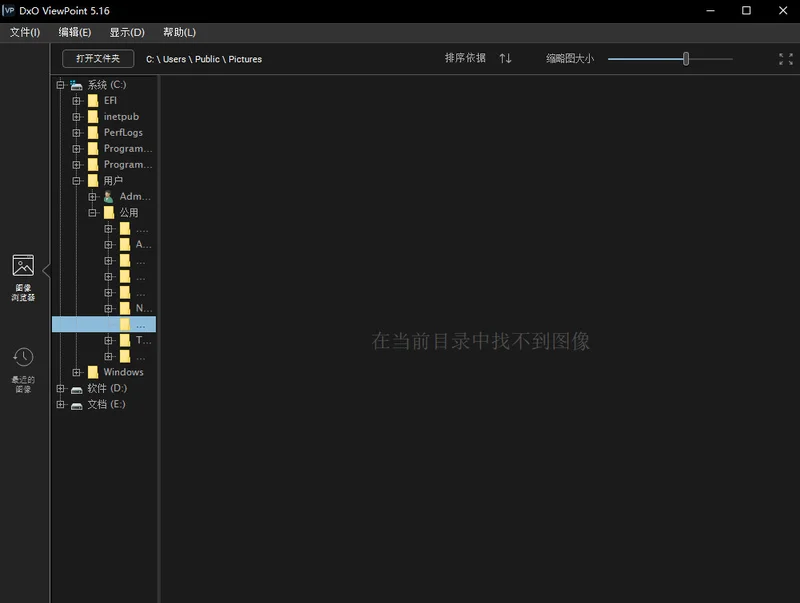Minimize the DxO ViewPoint window

710,11
